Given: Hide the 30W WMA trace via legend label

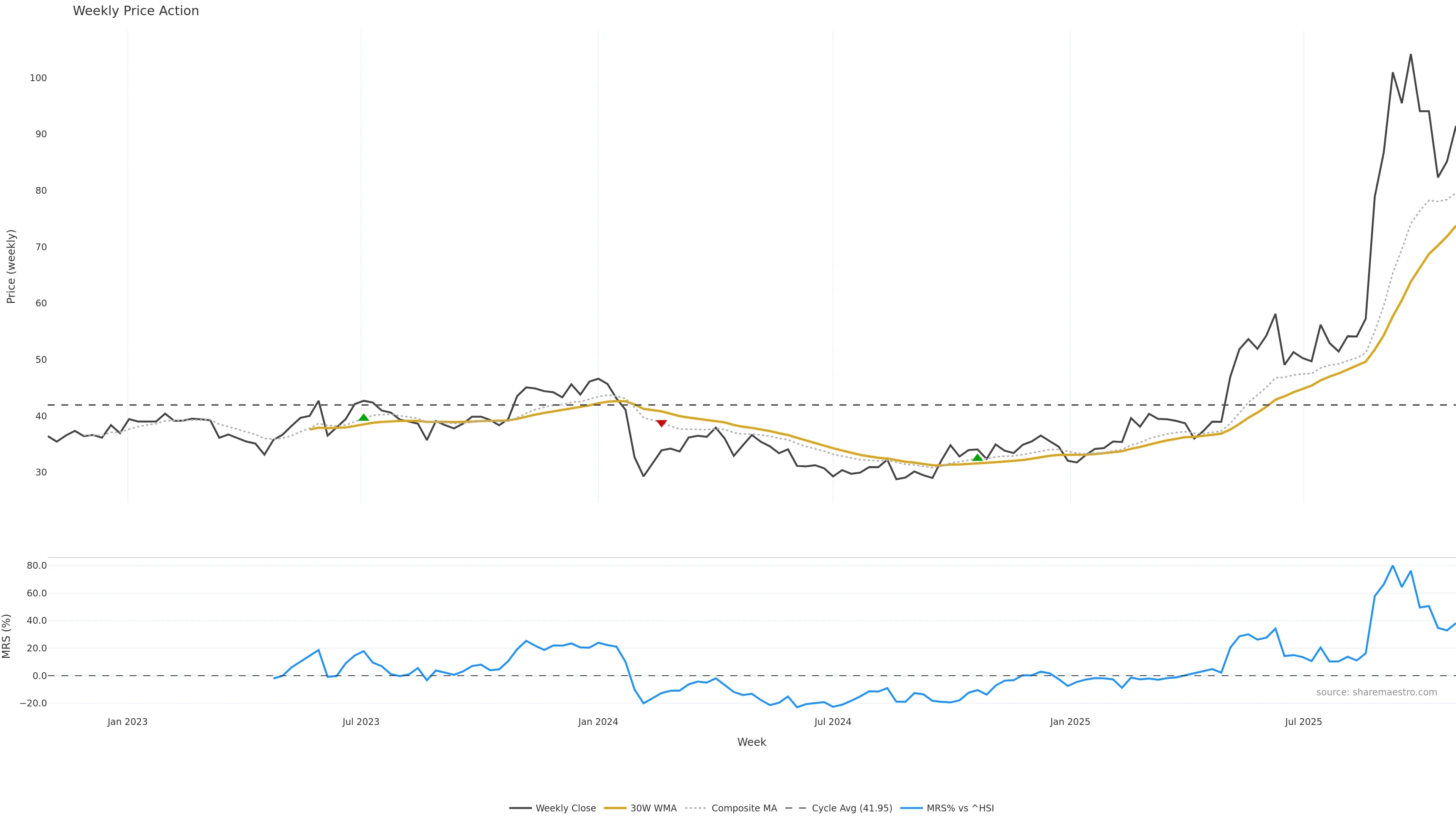Looking at the screenshot, I should coord(653,808).
